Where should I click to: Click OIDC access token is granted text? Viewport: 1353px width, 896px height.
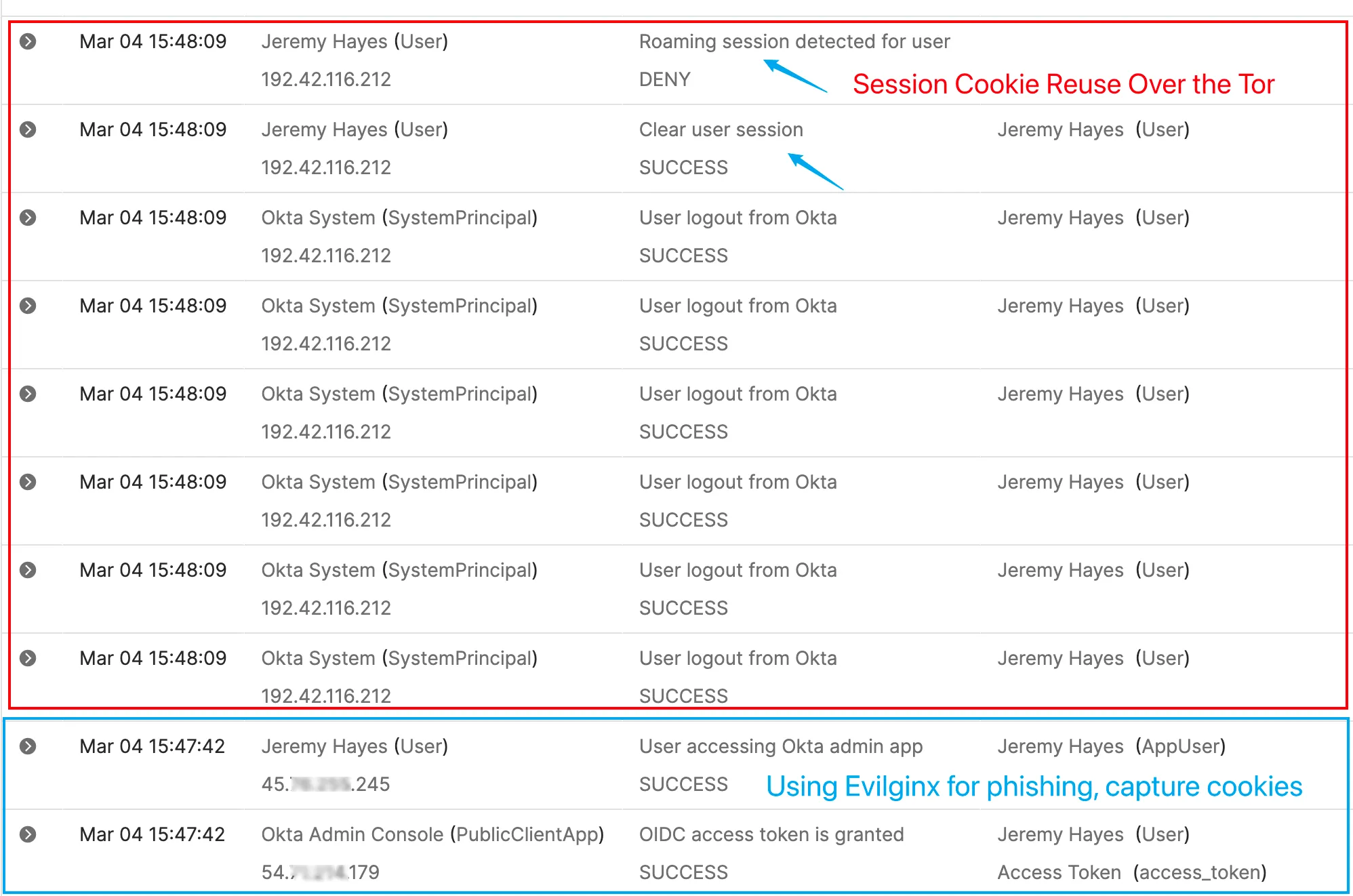(771, 834)
